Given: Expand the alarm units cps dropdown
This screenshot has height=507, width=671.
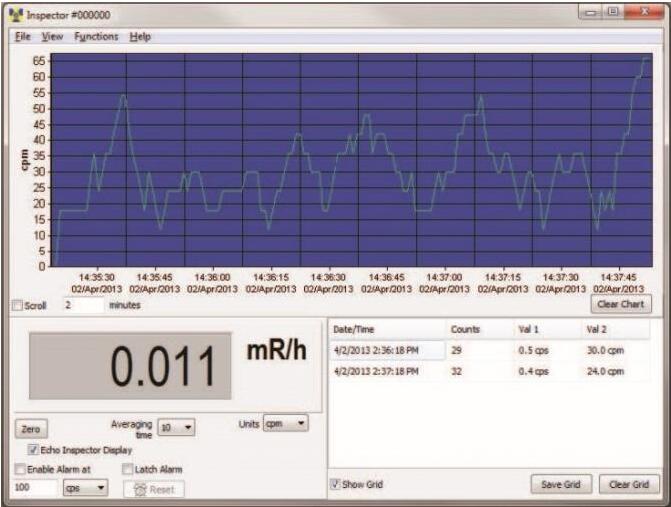Looking at the screenshot, I should point(85,489).
